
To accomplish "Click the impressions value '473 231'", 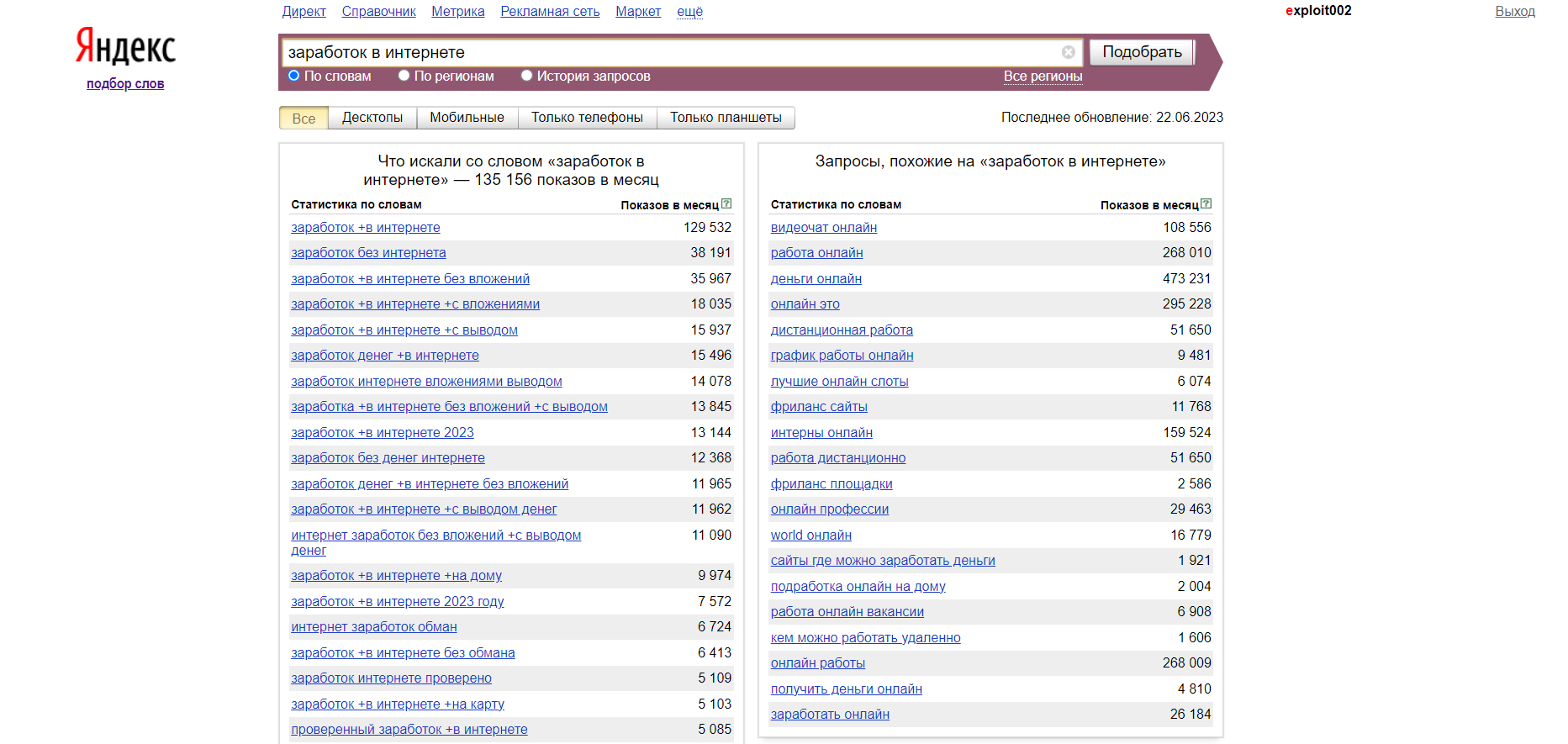I will click(x=1187, y=279).
